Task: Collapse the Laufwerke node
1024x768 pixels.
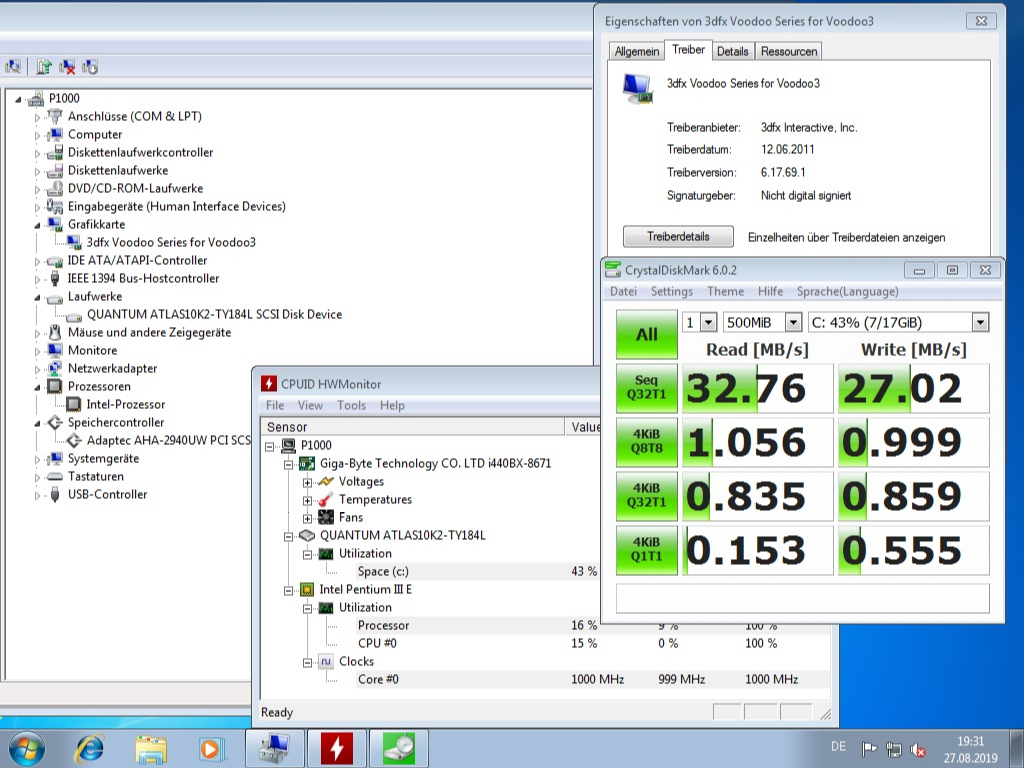Action: click(x=37, y=297)
